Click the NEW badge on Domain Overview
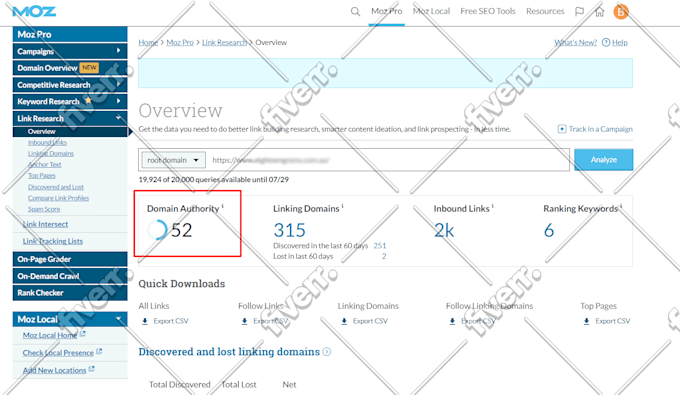The image size is (680, 395). pos(89,68)
